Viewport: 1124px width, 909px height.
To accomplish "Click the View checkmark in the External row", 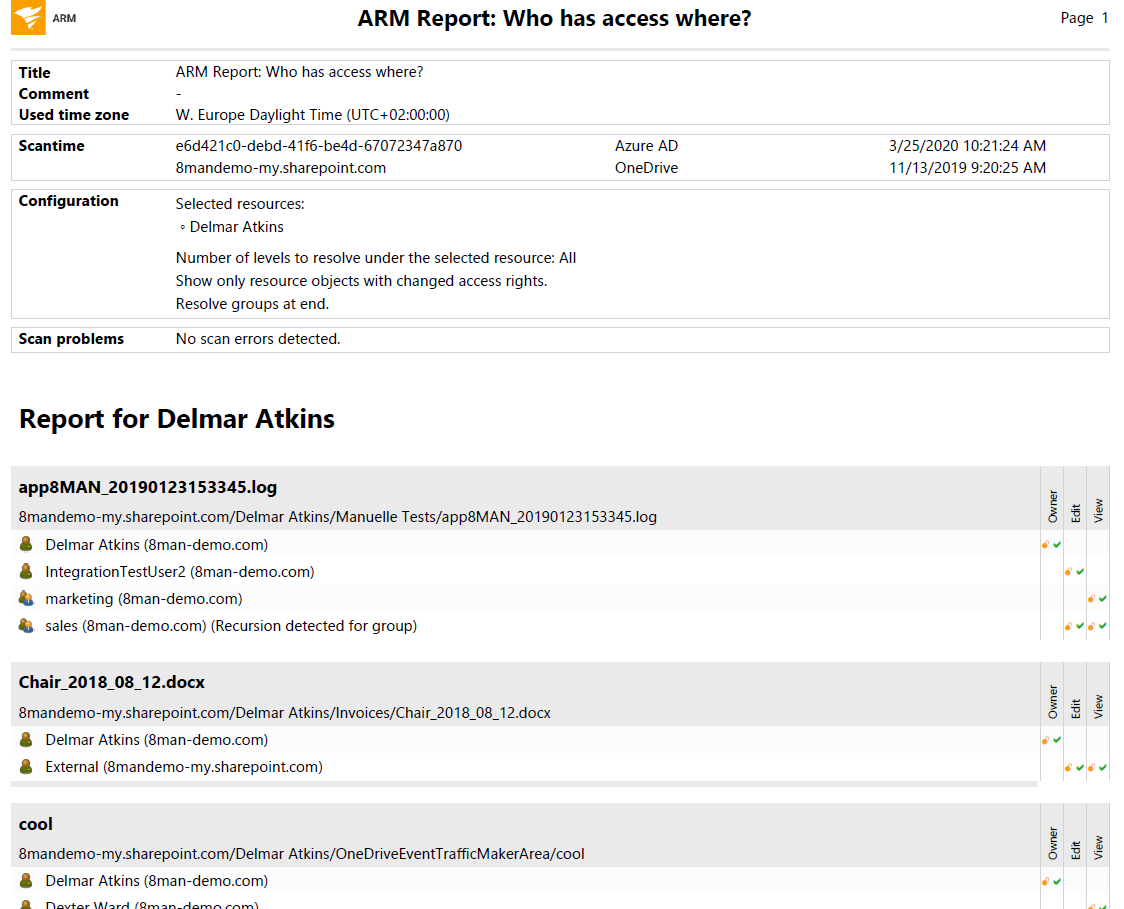I will coord(1102,767).
